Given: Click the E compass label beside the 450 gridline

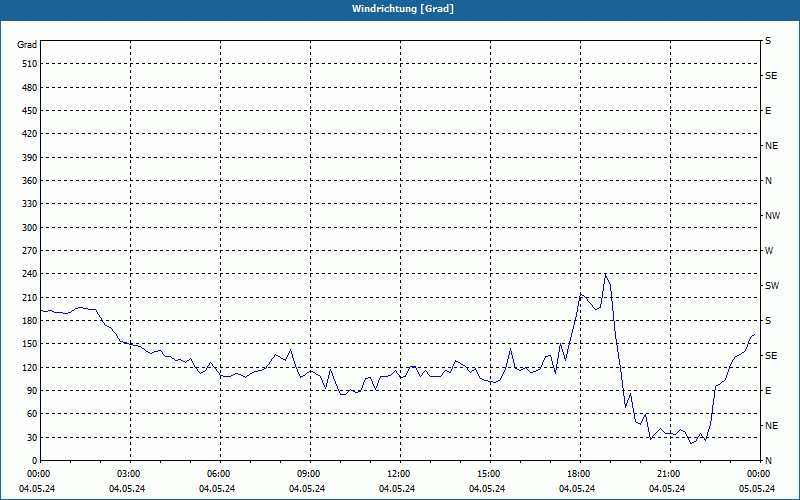Looking at the screenshot, I should pyautogui.click(x=768, y=111).
